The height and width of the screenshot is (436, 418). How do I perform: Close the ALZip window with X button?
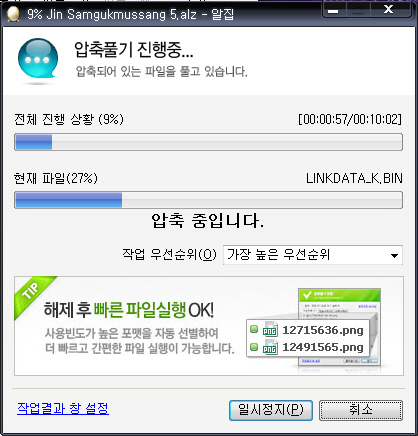tap(389, 10)
